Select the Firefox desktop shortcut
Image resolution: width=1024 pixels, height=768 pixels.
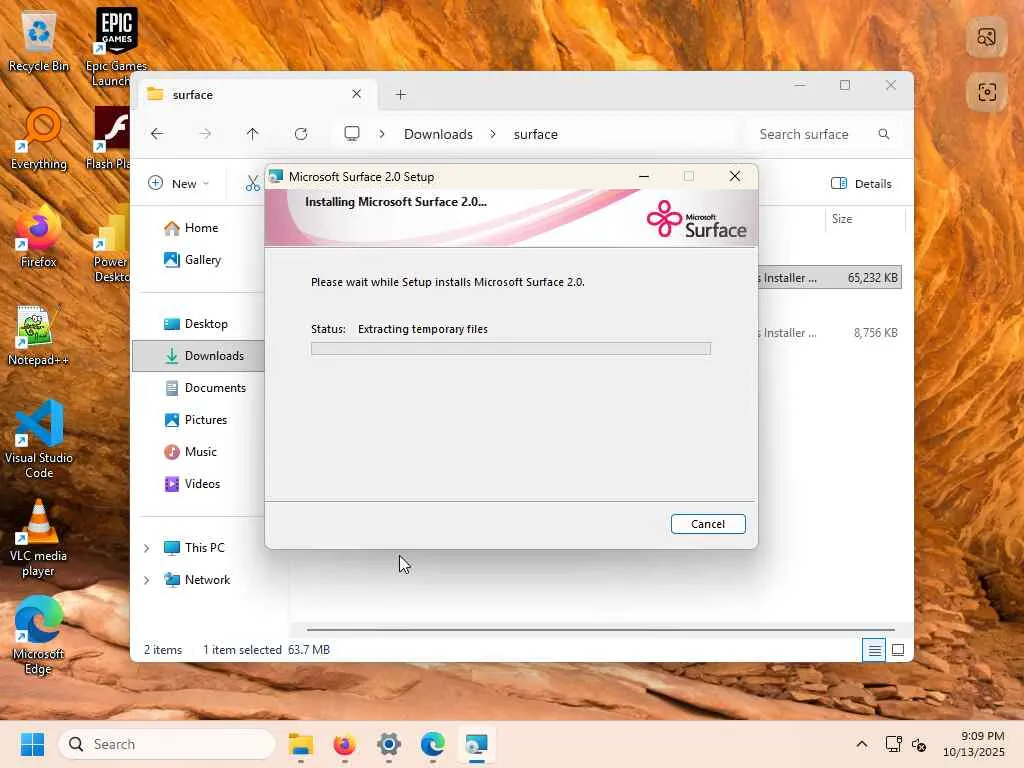coord(39,236)
